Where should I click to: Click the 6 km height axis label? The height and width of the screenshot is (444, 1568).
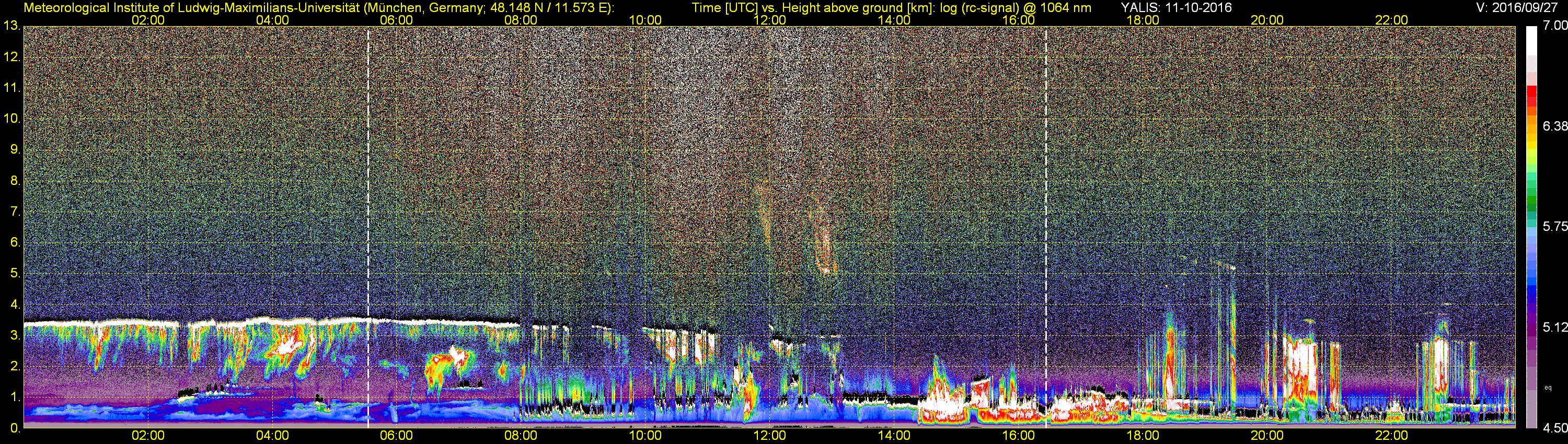tap(15, 243)
